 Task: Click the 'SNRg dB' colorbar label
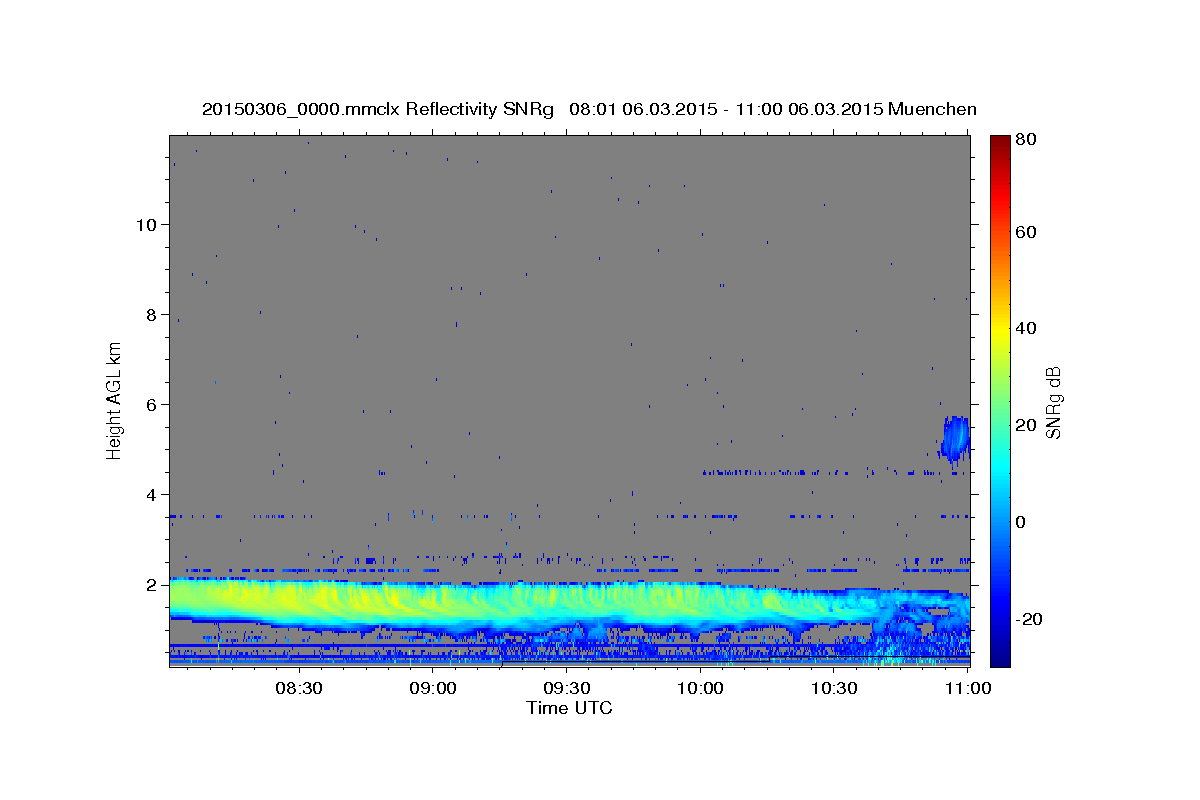click(x=1053, y=402)
